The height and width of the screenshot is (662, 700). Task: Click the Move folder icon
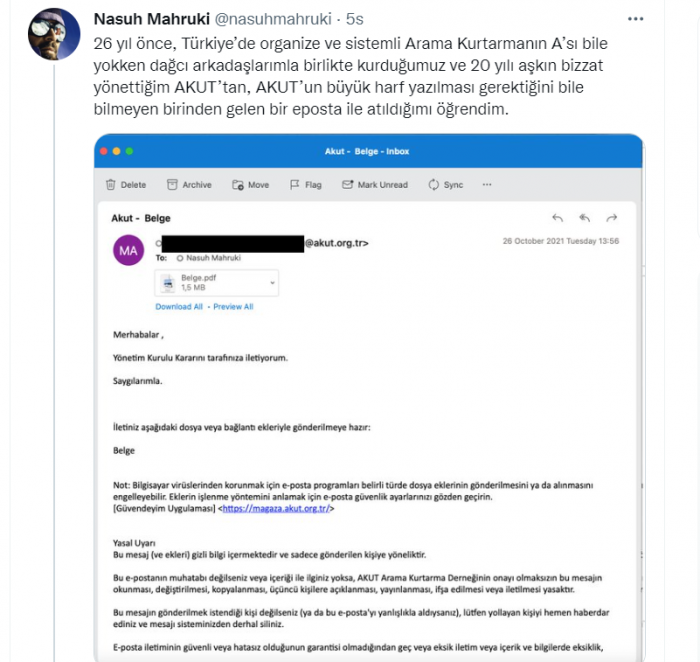(x=238, y=185)
